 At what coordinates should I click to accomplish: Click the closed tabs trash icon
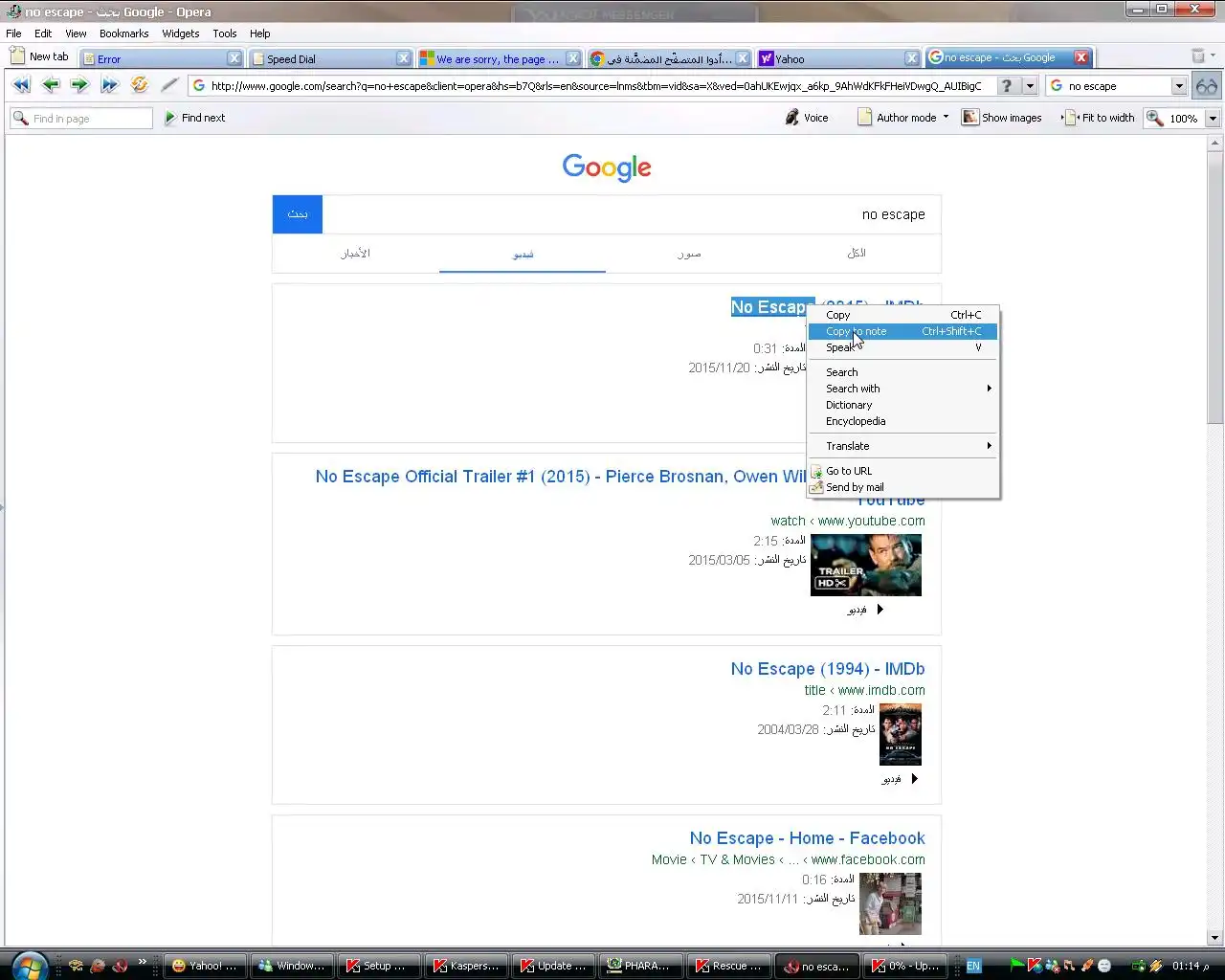(1198, 56)
